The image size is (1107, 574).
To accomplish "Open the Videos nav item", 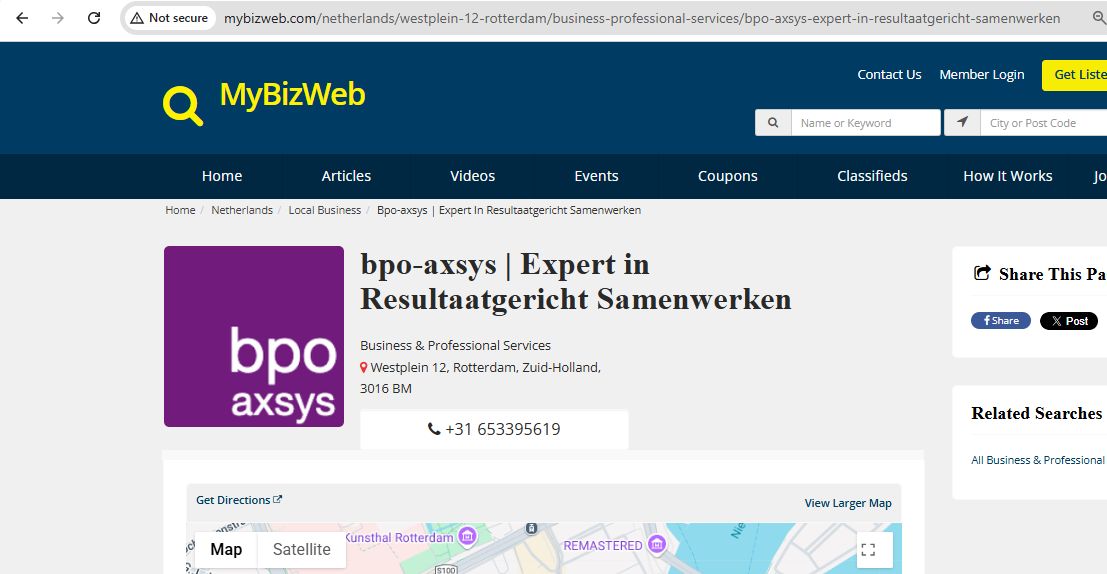I will (472, 176).
